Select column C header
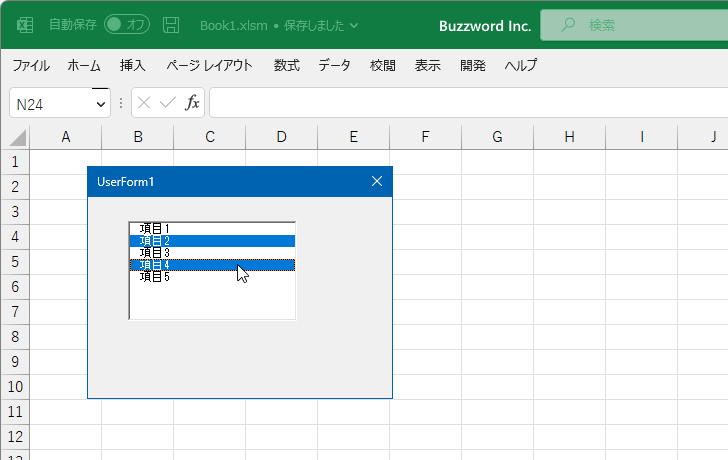728x460 pixels. (x=210, y=137)
